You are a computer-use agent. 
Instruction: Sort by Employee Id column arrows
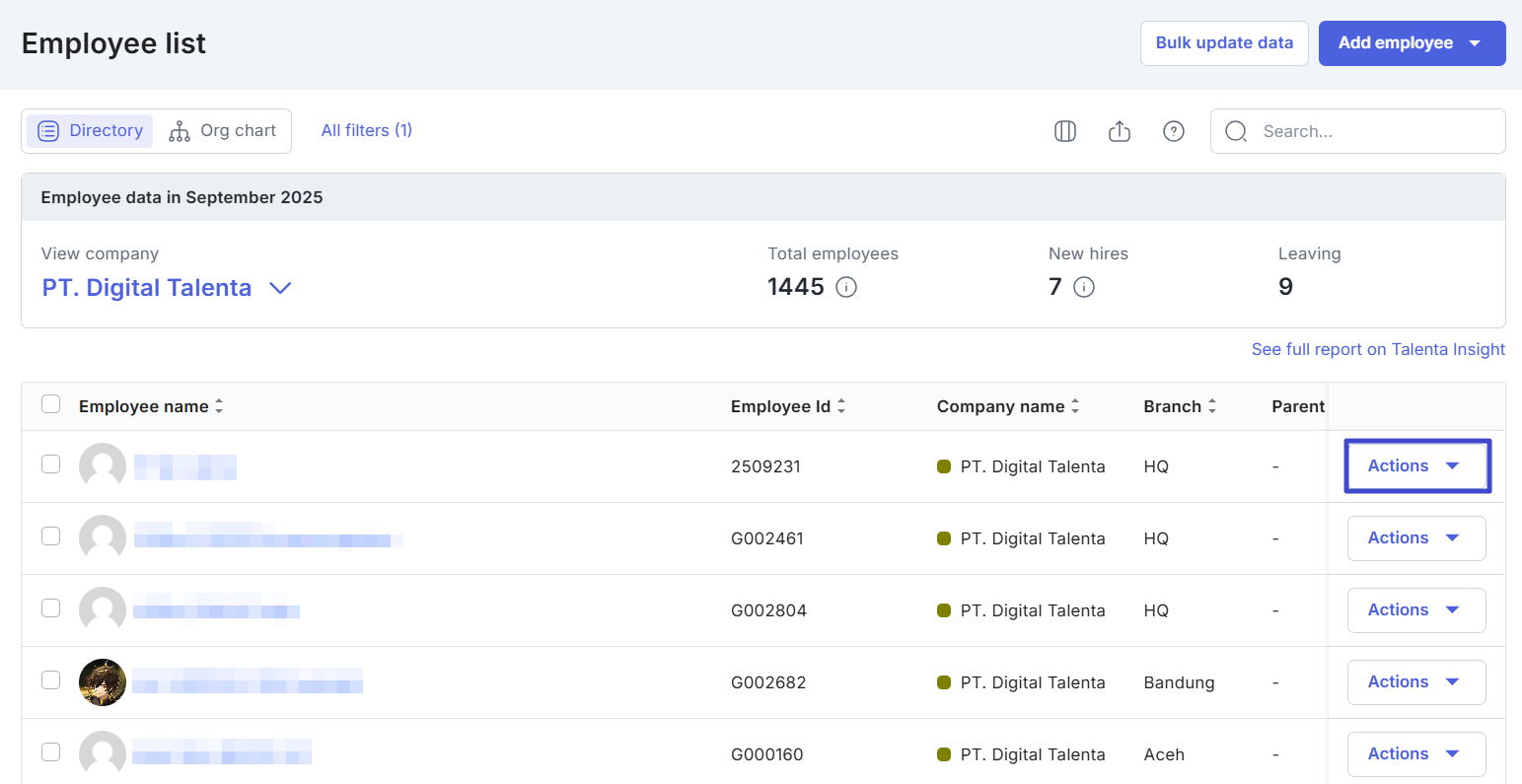click(841, 406)
